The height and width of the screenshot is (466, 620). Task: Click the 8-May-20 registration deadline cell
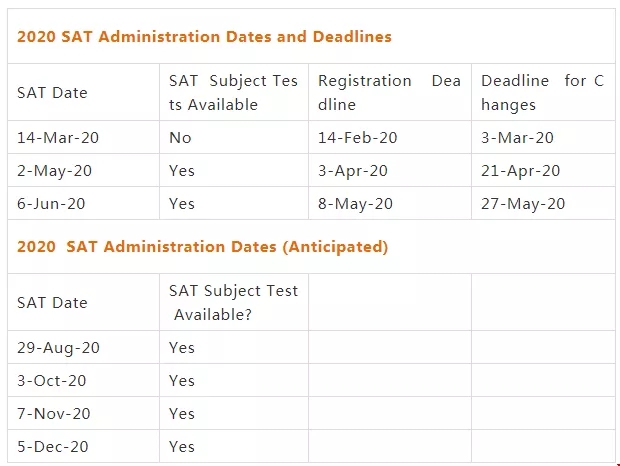point(355,204)
